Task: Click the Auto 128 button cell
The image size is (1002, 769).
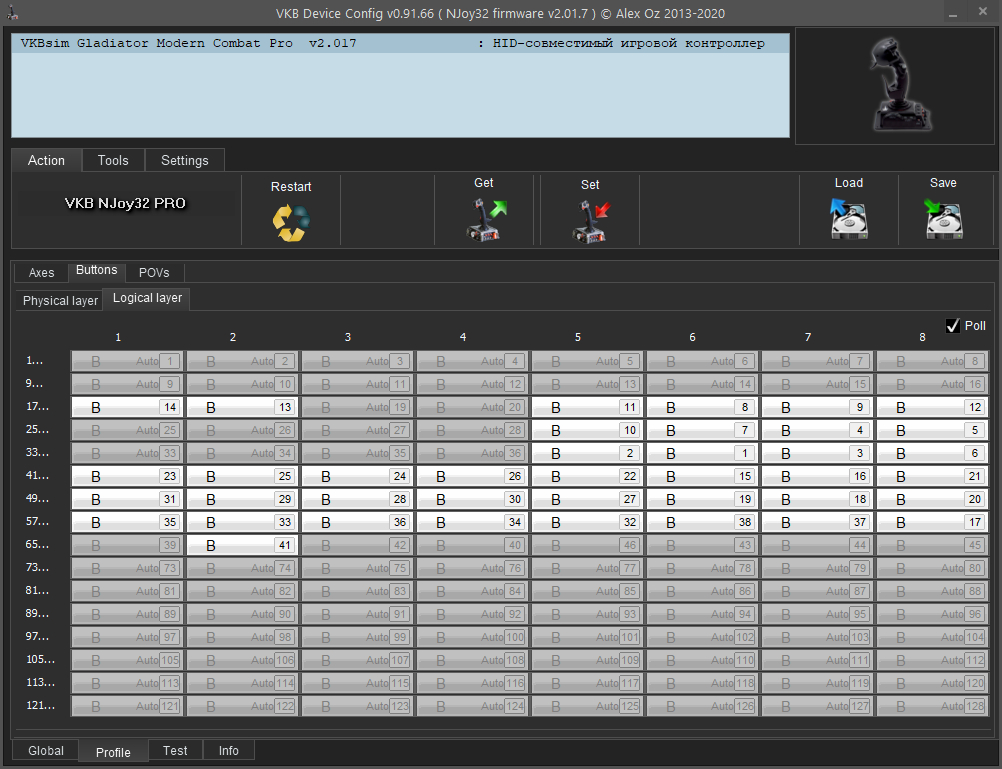Action: pyautogui.click(x=932, y=706)
